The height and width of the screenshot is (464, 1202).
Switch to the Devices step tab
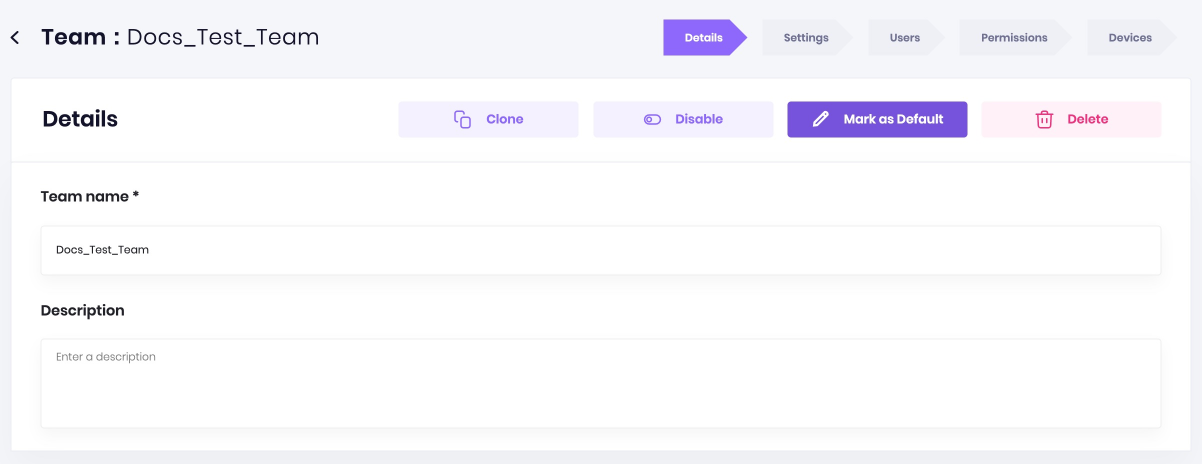[1130, 38]
